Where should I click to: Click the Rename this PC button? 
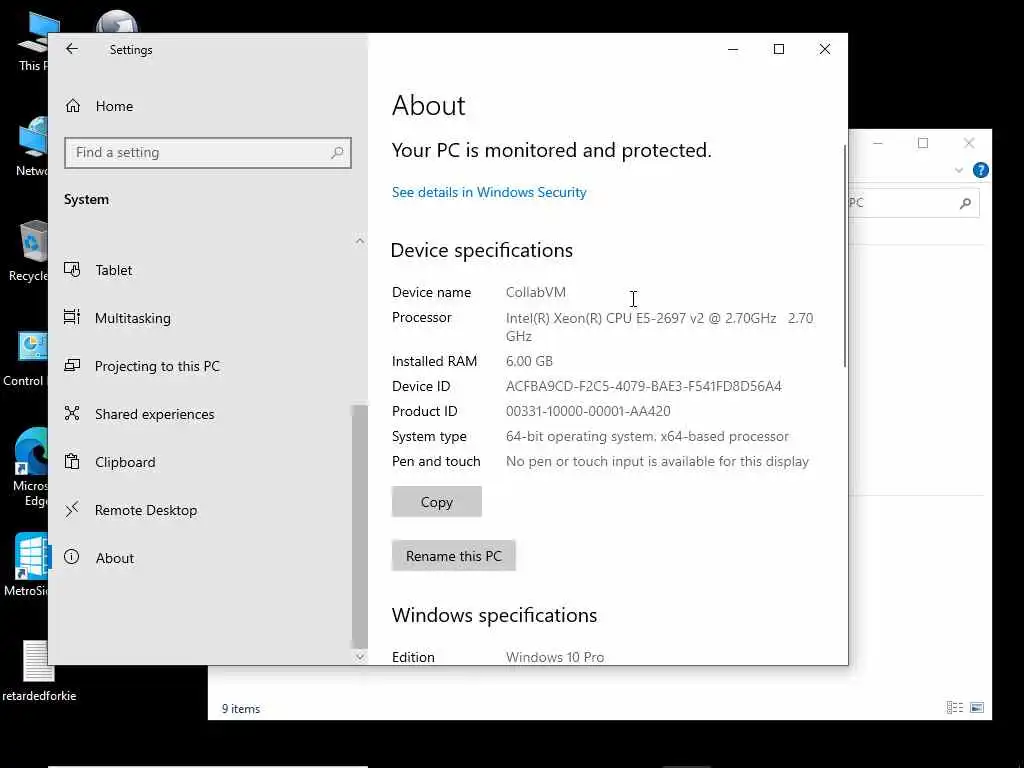coord(454,556)
